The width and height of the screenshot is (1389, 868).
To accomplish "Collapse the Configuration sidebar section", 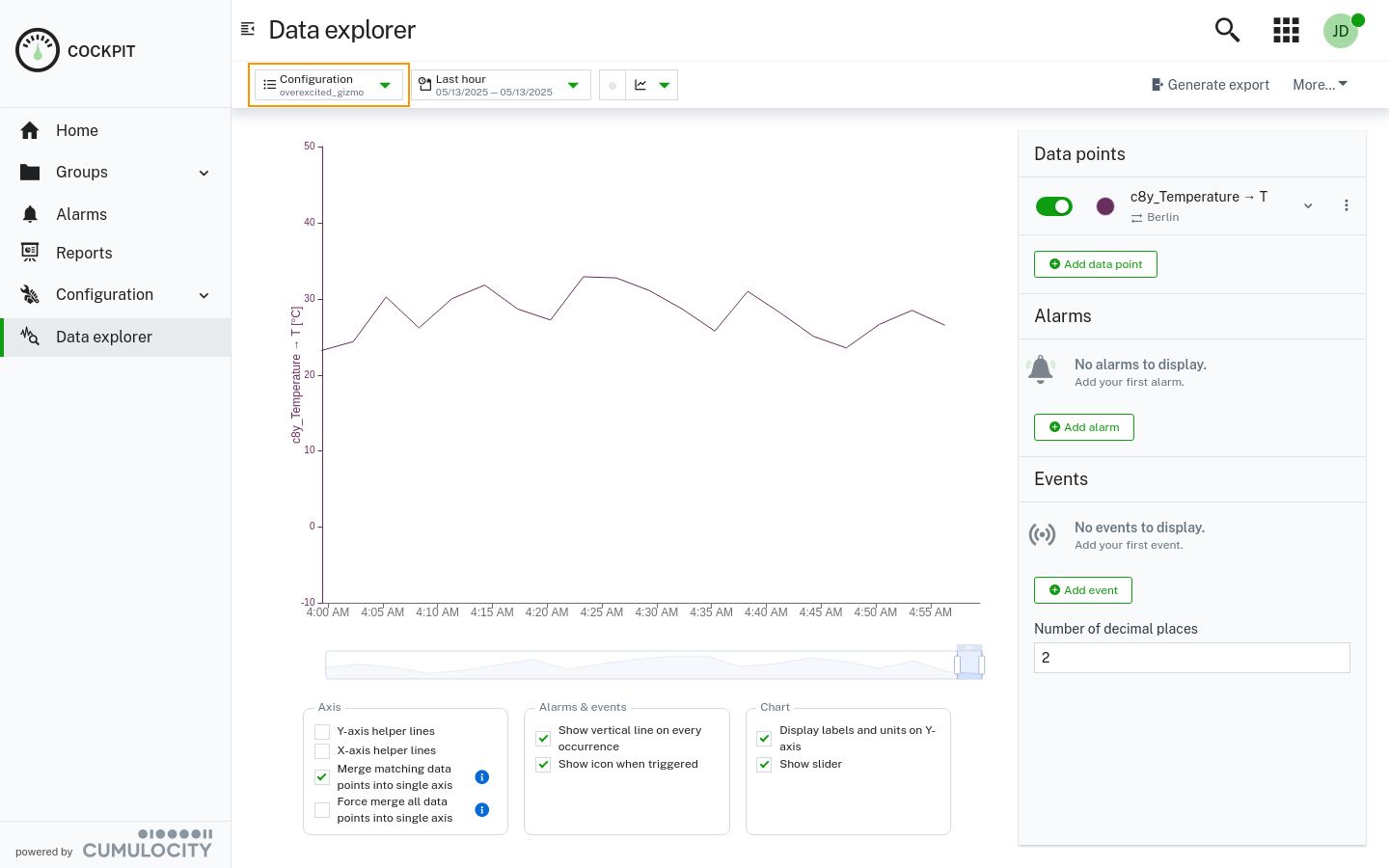I will [x=204, y=294].
